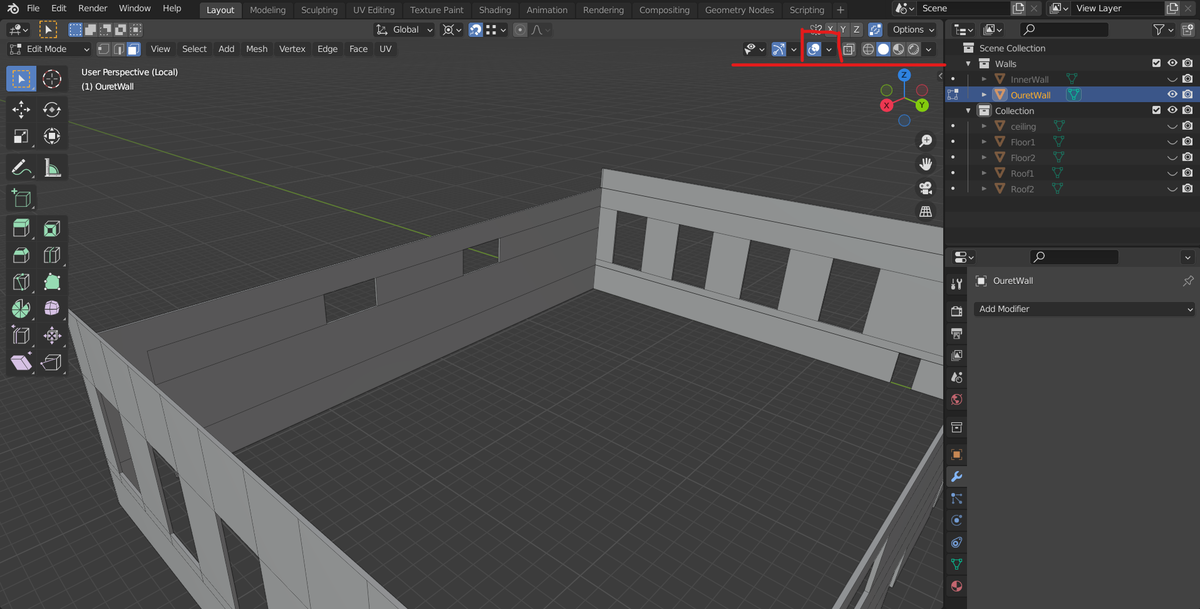Open the File menu
This screenshot has width=1200, height=609.
pos(33,9)
